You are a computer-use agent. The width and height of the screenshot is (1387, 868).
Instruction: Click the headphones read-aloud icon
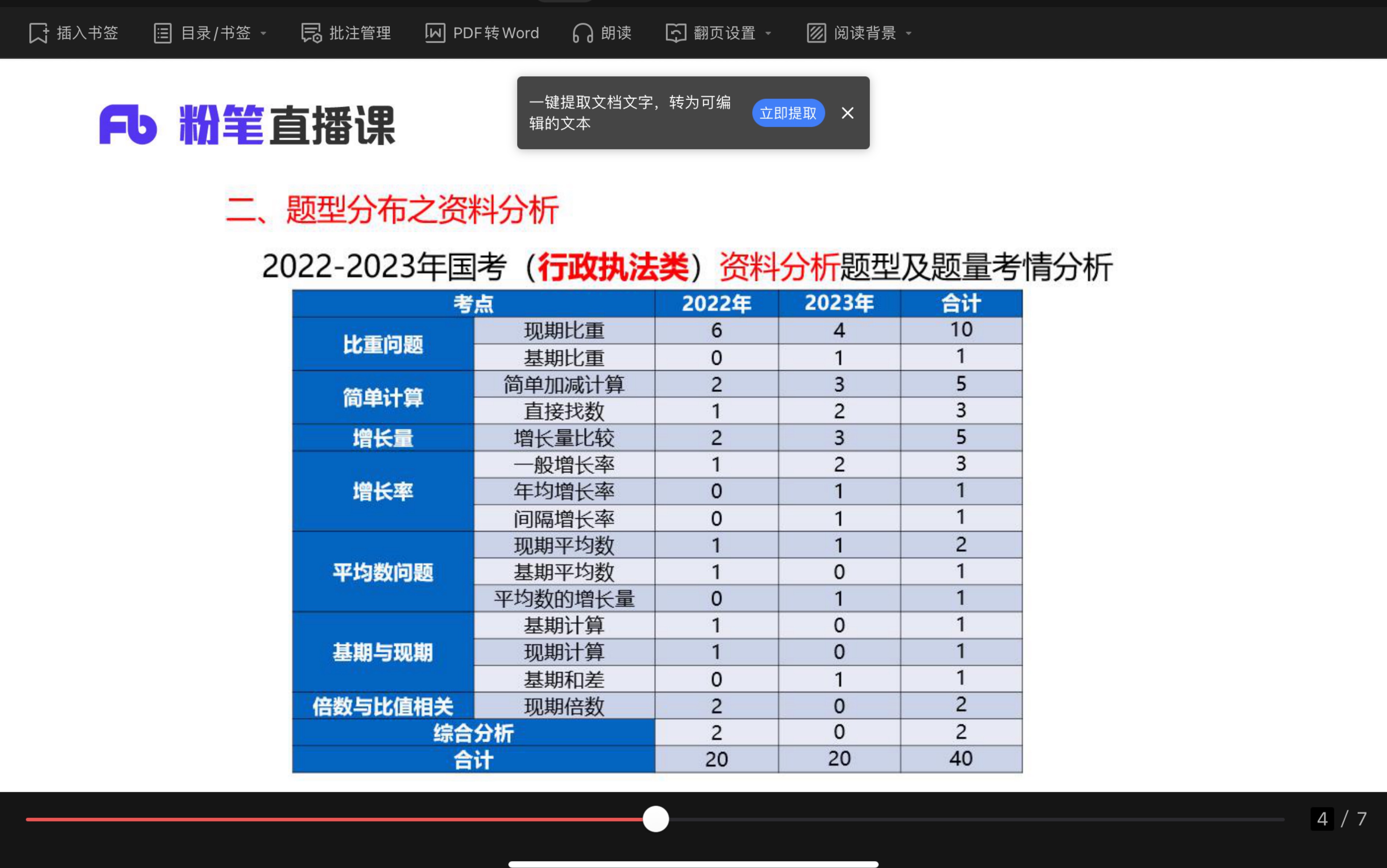582,33
